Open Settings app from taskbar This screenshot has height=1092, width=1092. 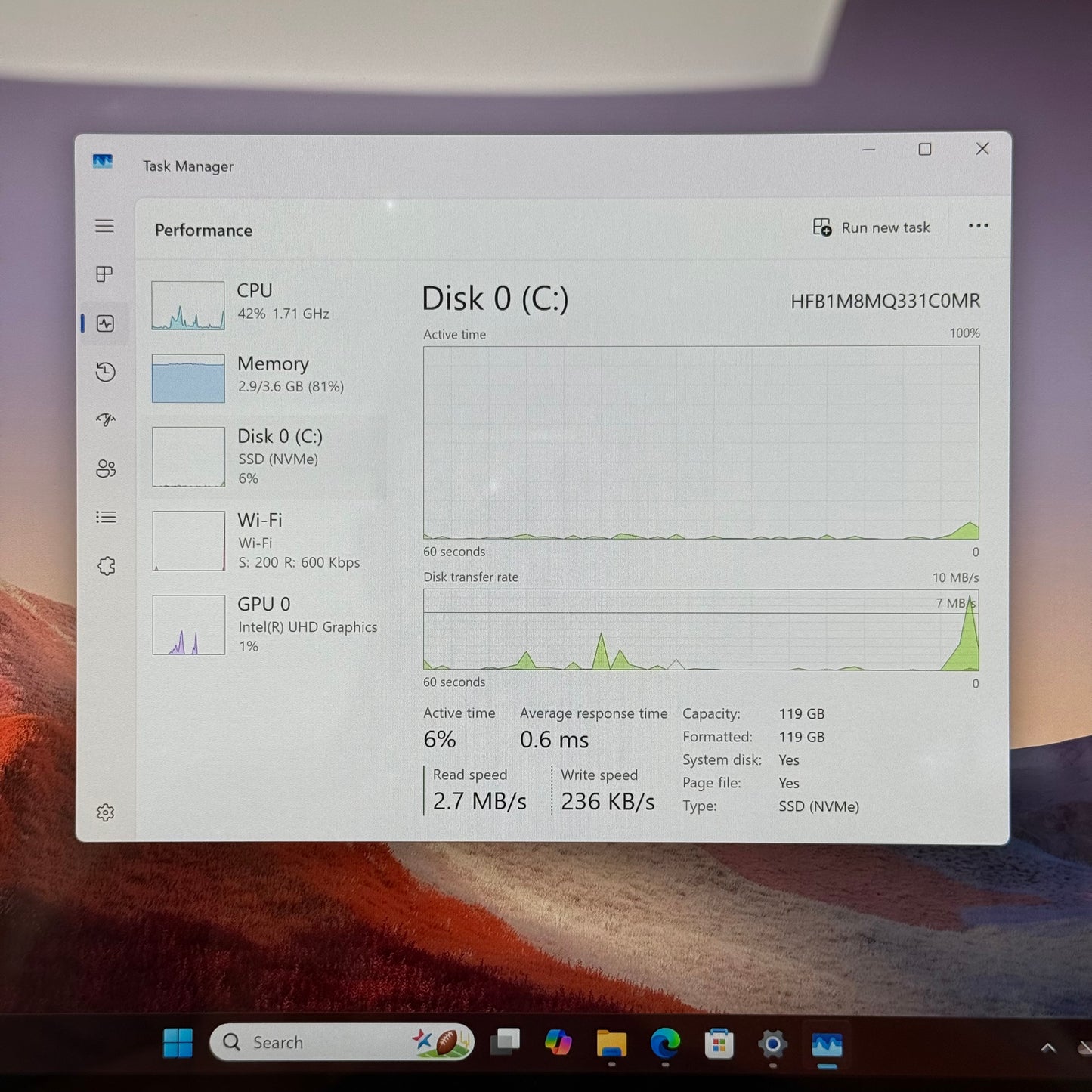772,1044
